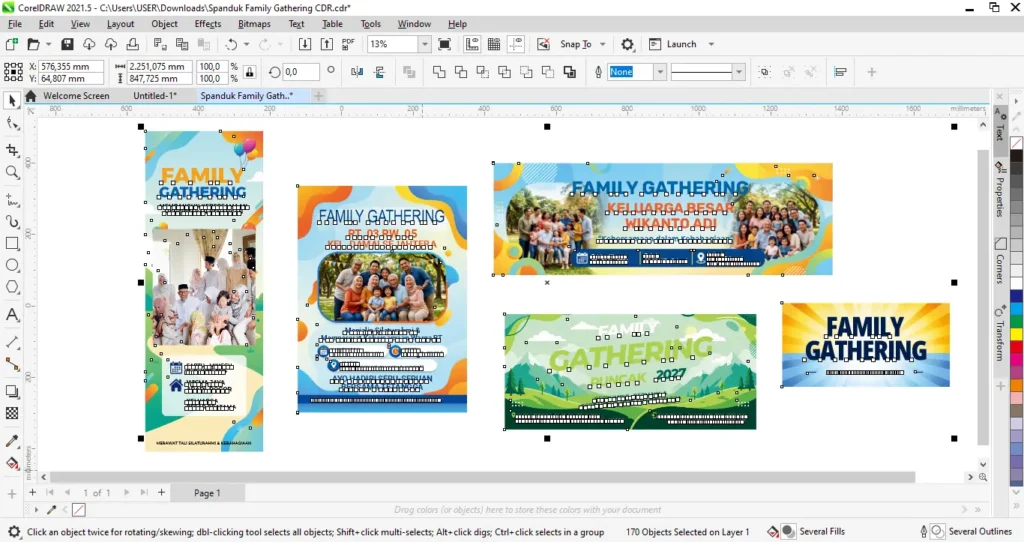Select the Color Eyedropper tool
The width and height of the screenshot is (1024, 542).
12,441
